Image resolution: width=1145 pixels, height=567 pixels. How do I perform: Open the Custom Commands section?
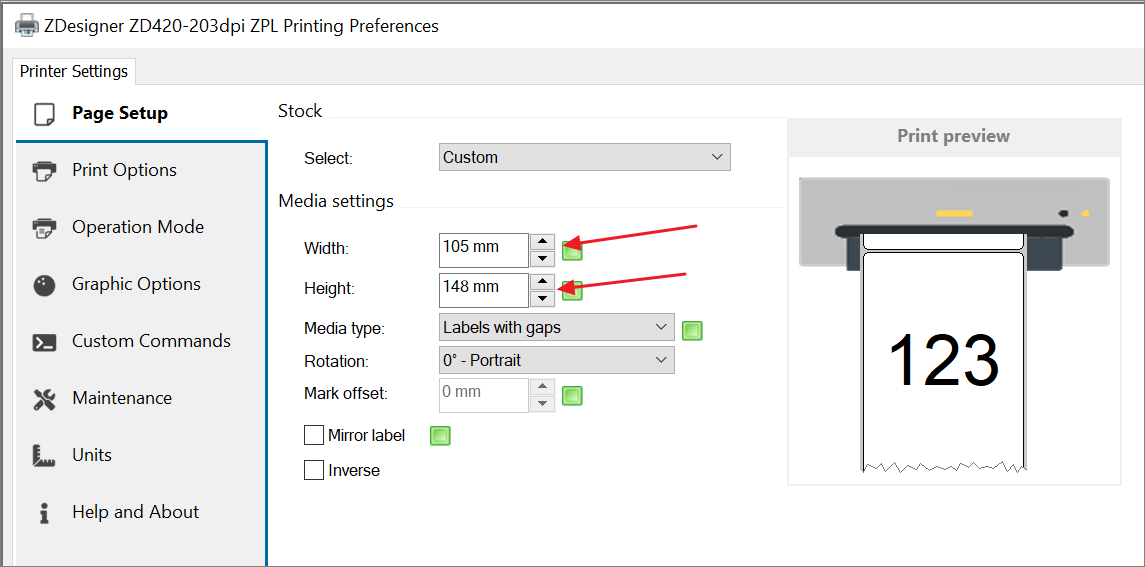[x=141, y=341]
